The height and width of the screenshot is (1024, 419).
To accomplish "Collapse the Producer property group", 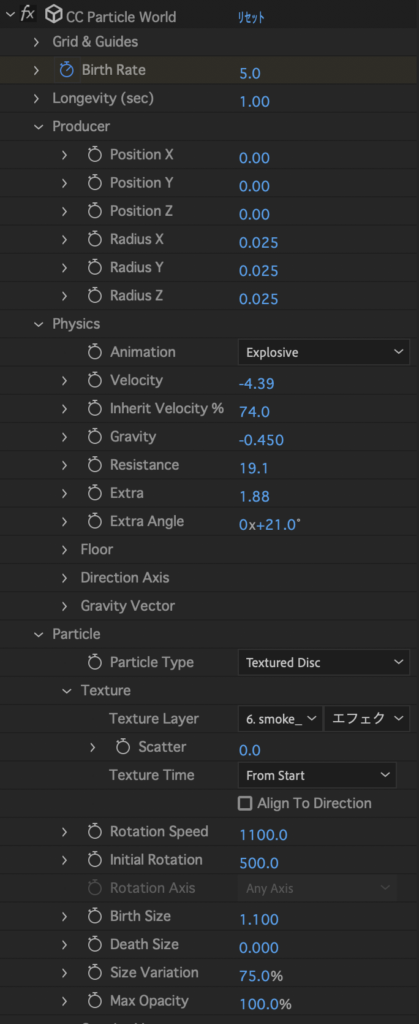I will 37,127.
